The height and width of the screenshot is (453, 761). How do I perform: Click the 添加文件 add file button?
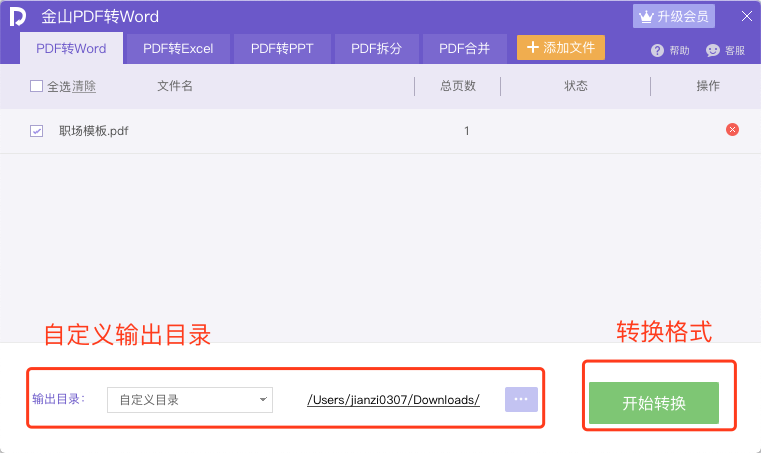(x=561, y=48)
